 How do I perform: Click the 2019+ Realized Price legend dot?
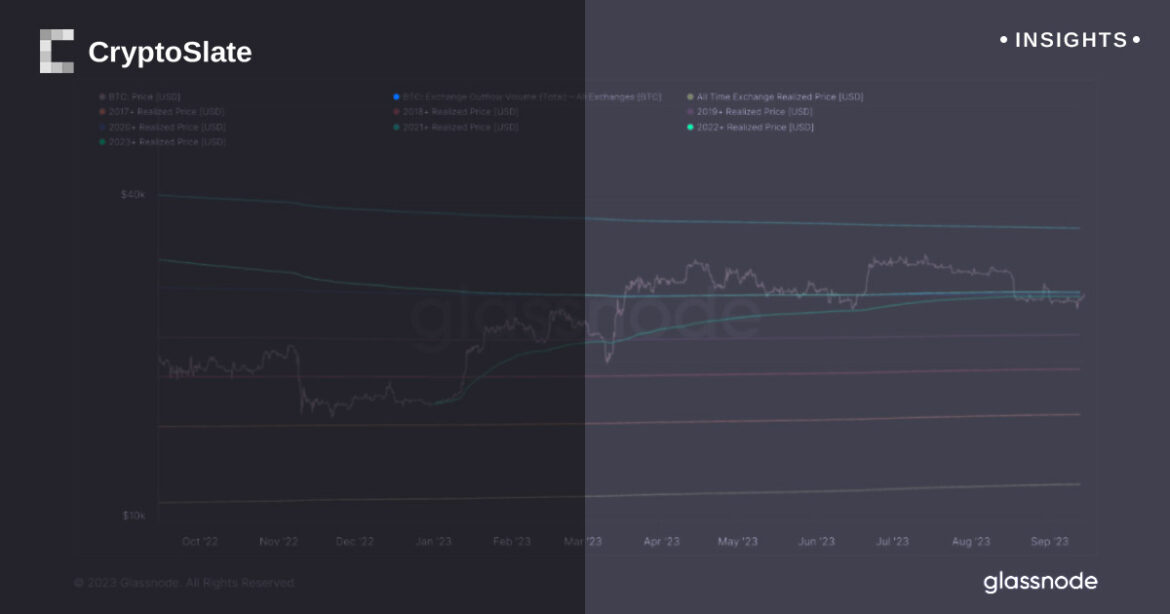pos(690,112)
